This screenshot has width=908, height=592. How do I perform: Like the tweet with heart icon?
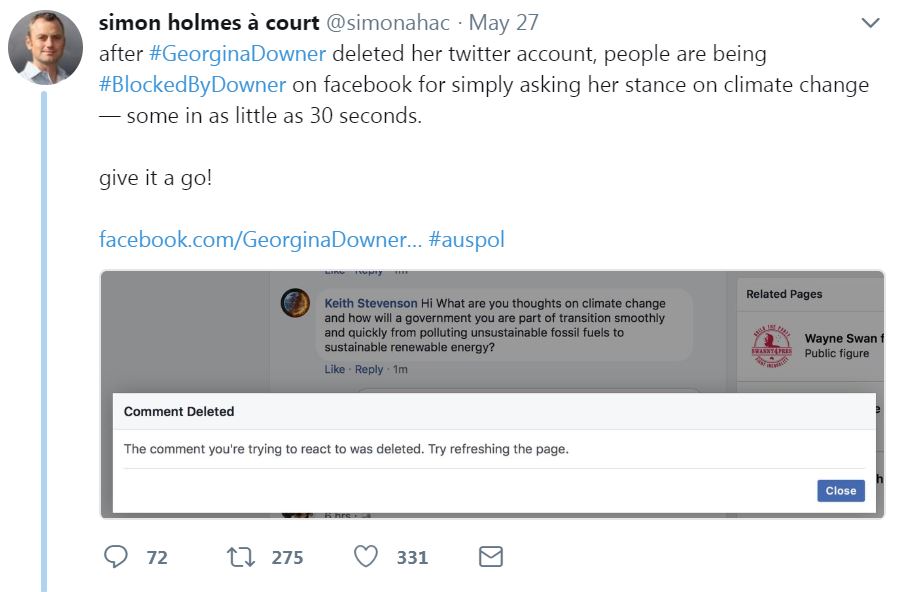point(366,557)
